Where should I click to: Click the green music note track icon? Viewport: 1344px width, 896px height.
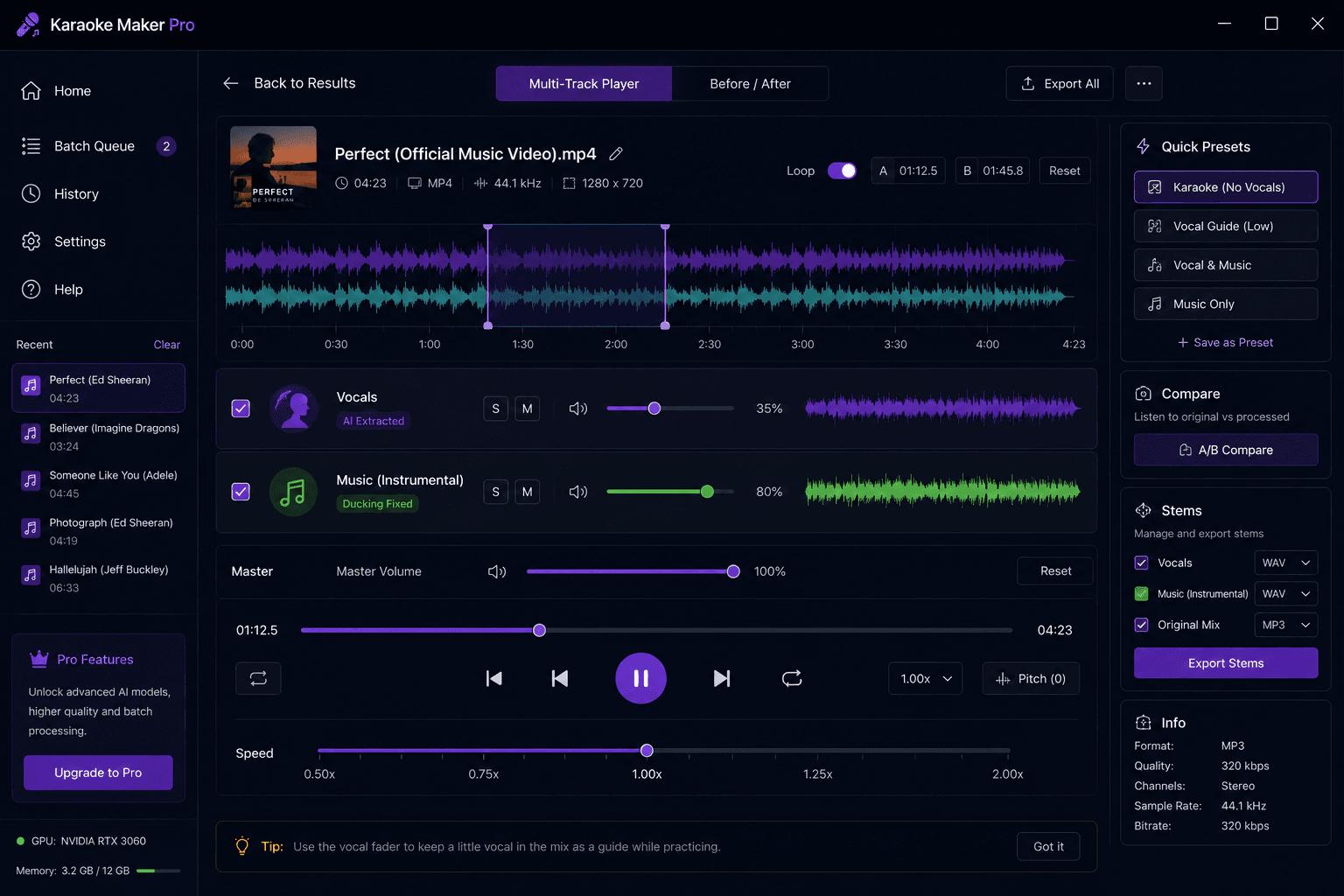pos(293,492)
